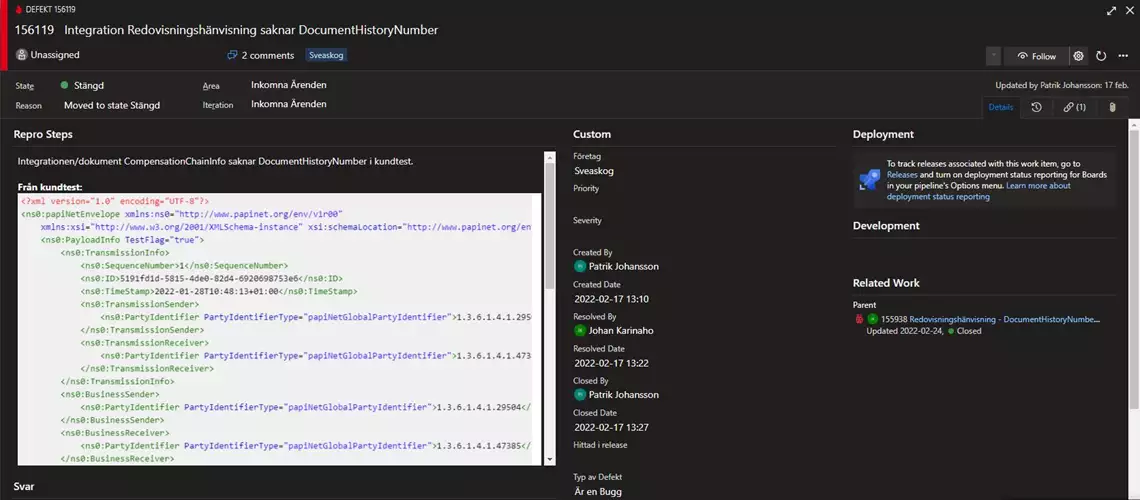This screenshot has height=500, width=1140.
Task: Select the Resolved Date 2022-02-17 13:22
Action: pyautogui.click(x=611, y=363)
